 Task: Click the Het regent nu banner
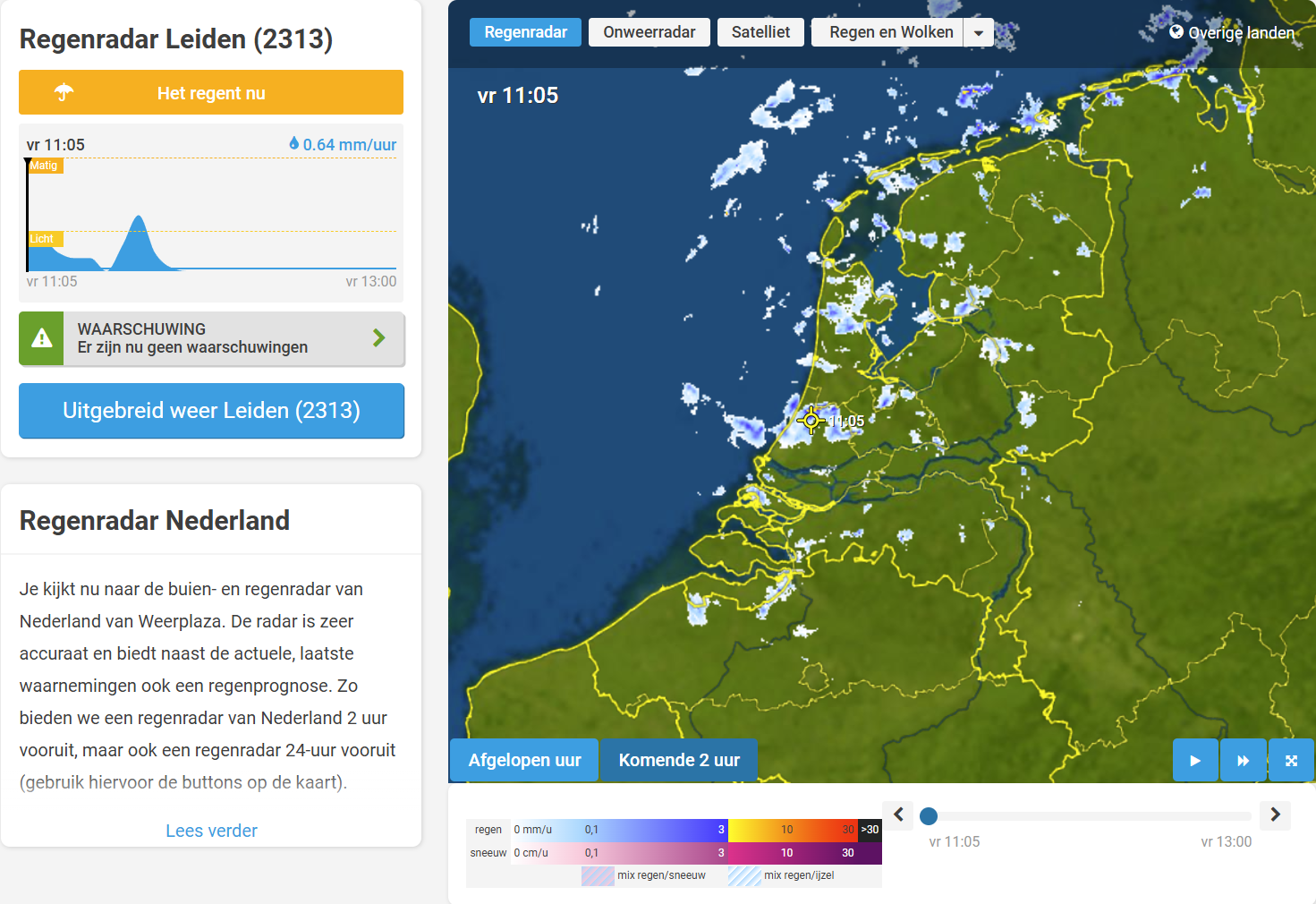[211, 92]
